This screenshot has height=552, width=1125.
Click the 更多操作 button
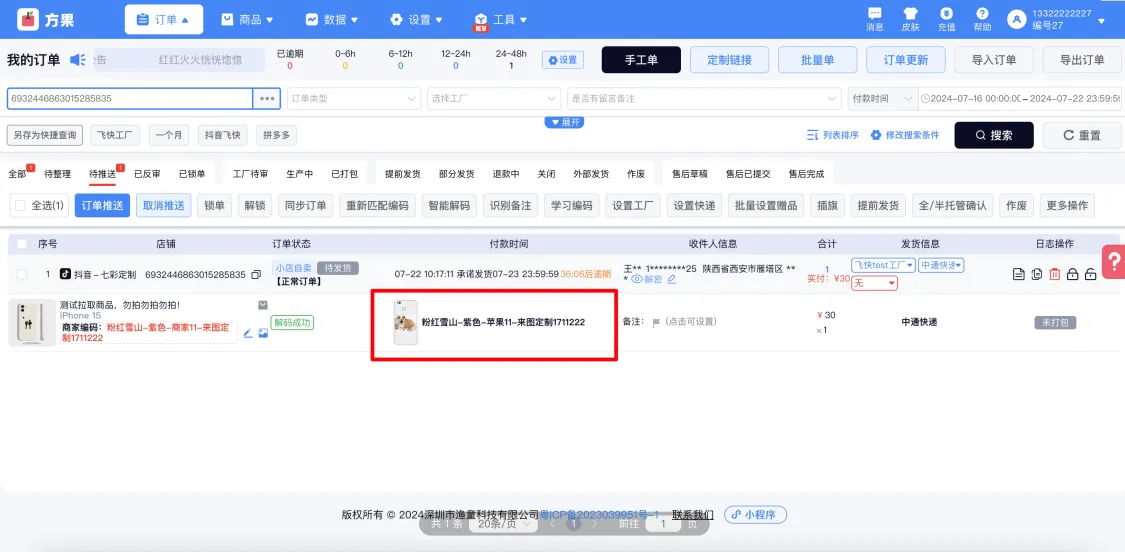point(1068,205)
